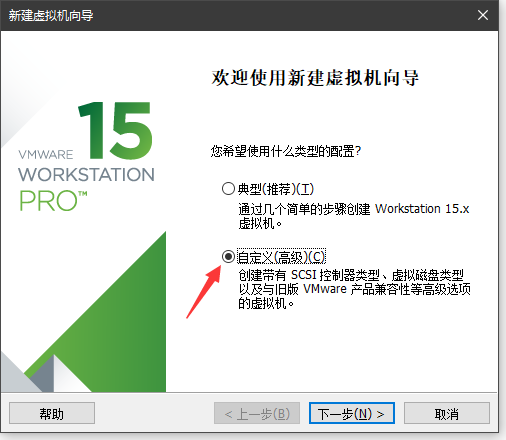Select the 自定义(高级) radio button
This screenshot has height=440, width=506.
[x=228, y=257]
